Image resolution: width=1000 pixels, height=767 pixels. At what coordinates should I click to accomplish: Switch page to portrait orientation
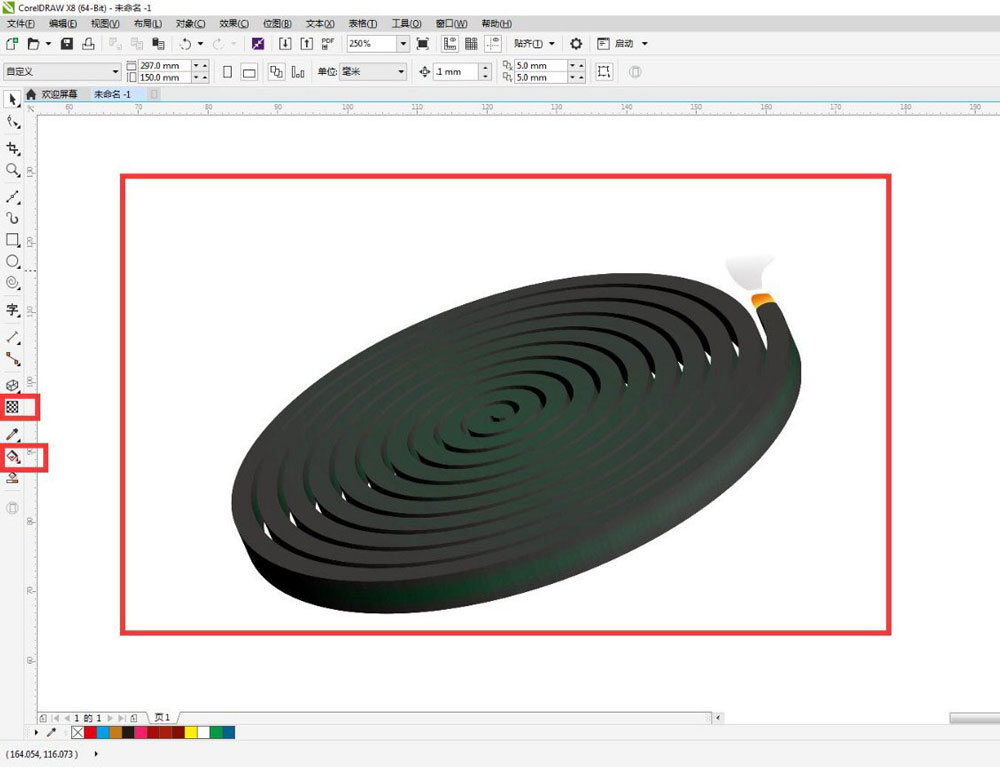[x=227, y=72]
